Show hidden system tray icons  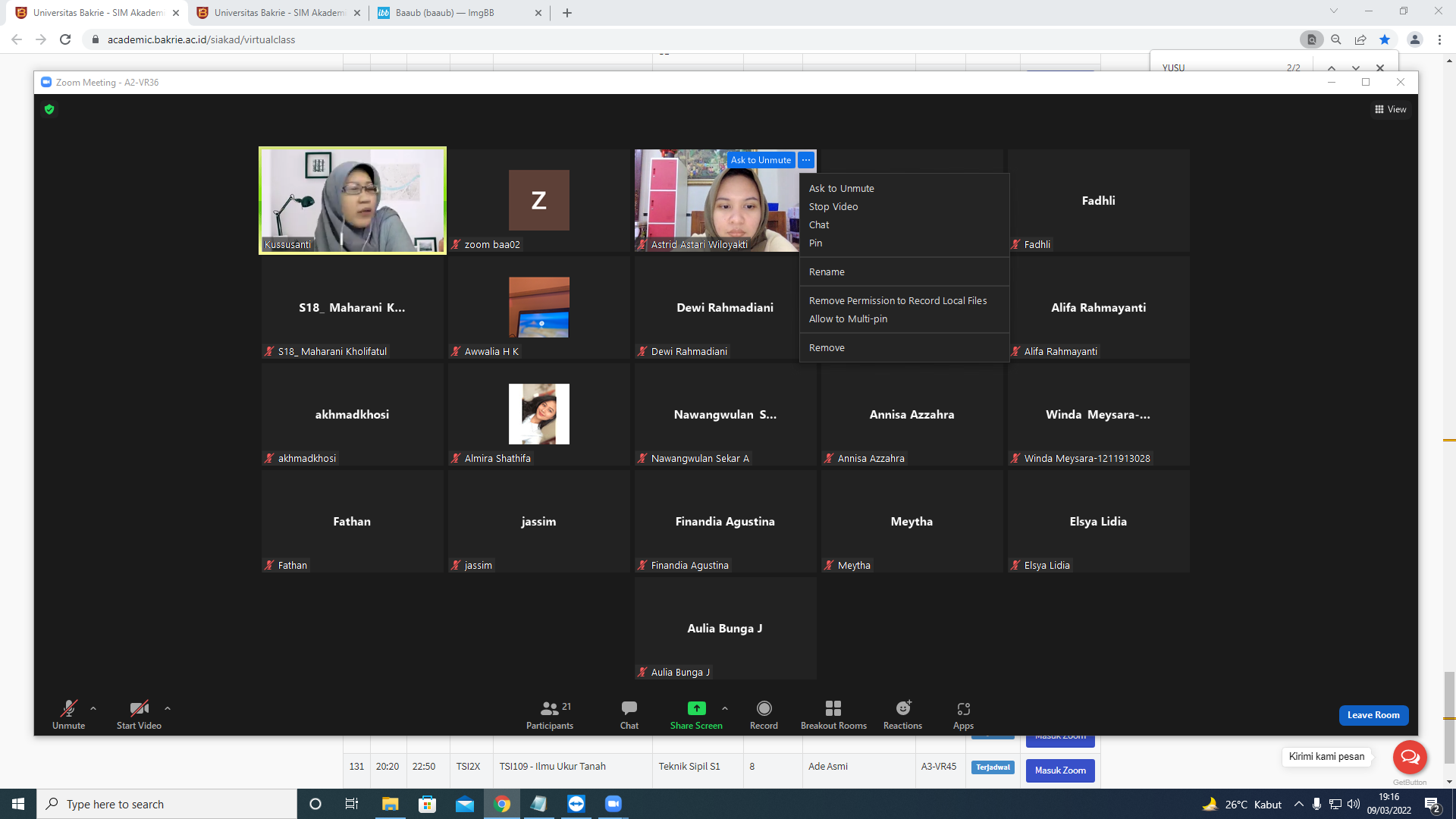(x=1299, y=804)
